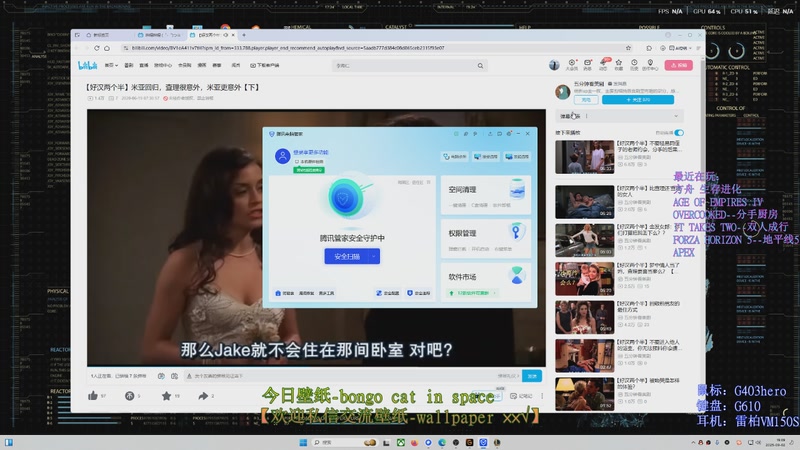Click the uploader avatar beside channel name
Screen dimensions: 800x450
tap(563, 92)
